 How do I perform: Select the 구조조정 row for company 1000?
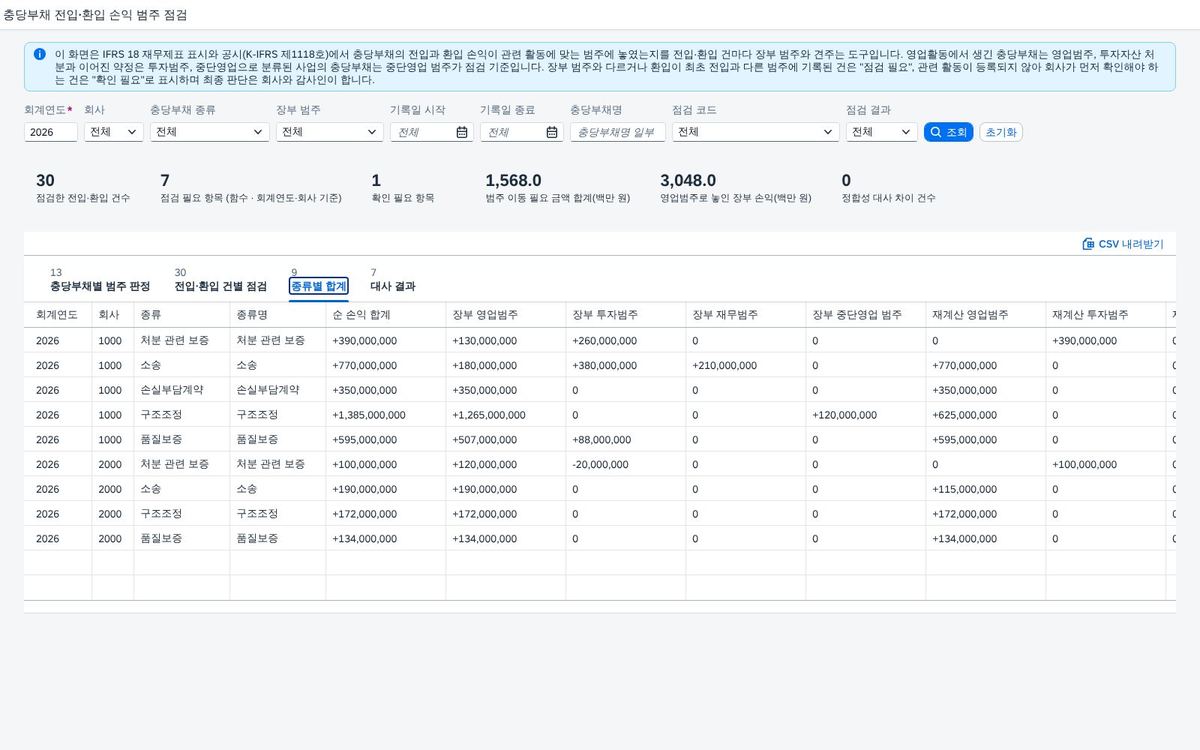[600, 415]
